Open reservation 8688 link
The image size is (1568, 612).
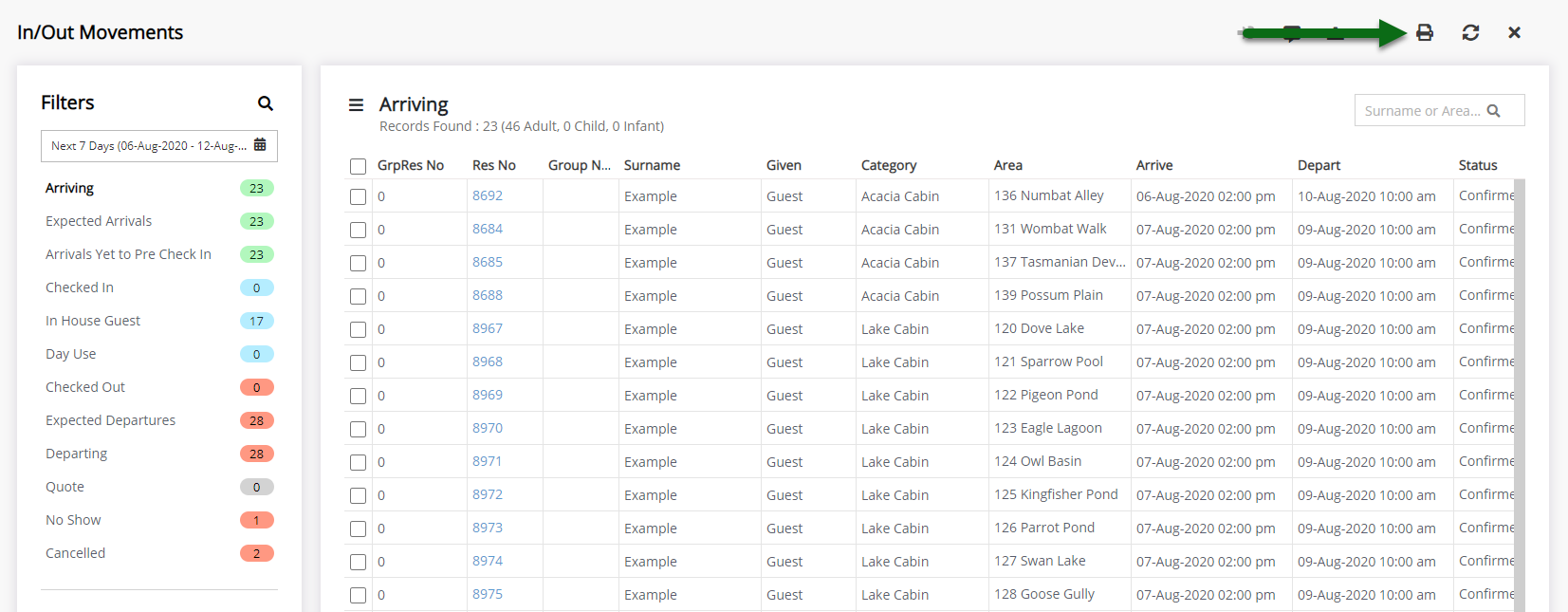click(488, 295)
